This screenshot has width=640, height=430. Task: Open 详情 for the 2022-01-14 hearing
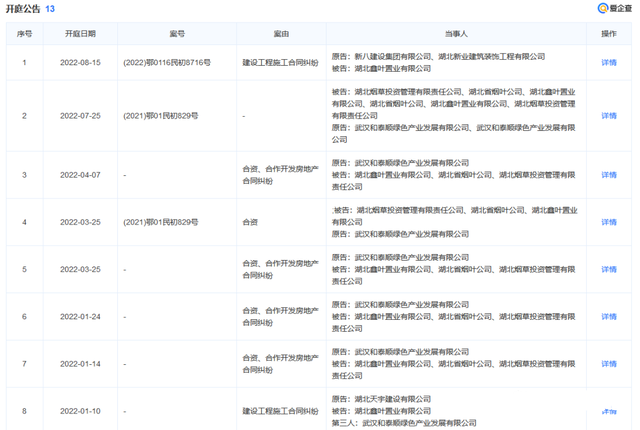[609, 364]
